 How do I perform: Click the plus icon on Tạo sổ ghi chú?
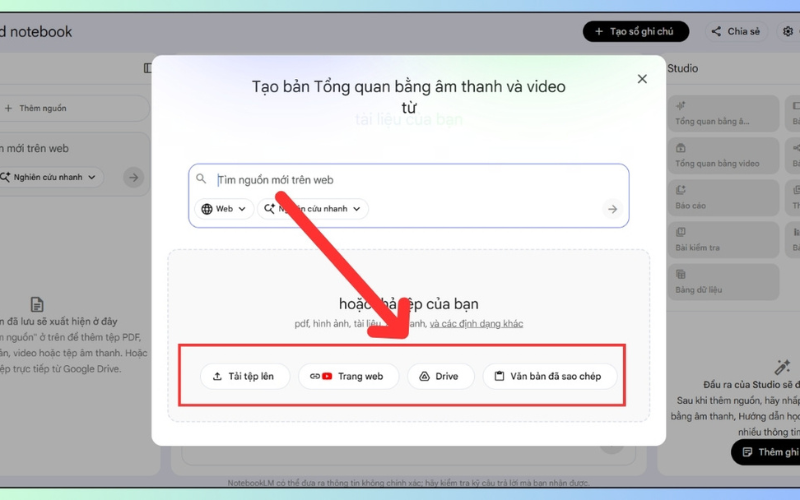(599, 32)
